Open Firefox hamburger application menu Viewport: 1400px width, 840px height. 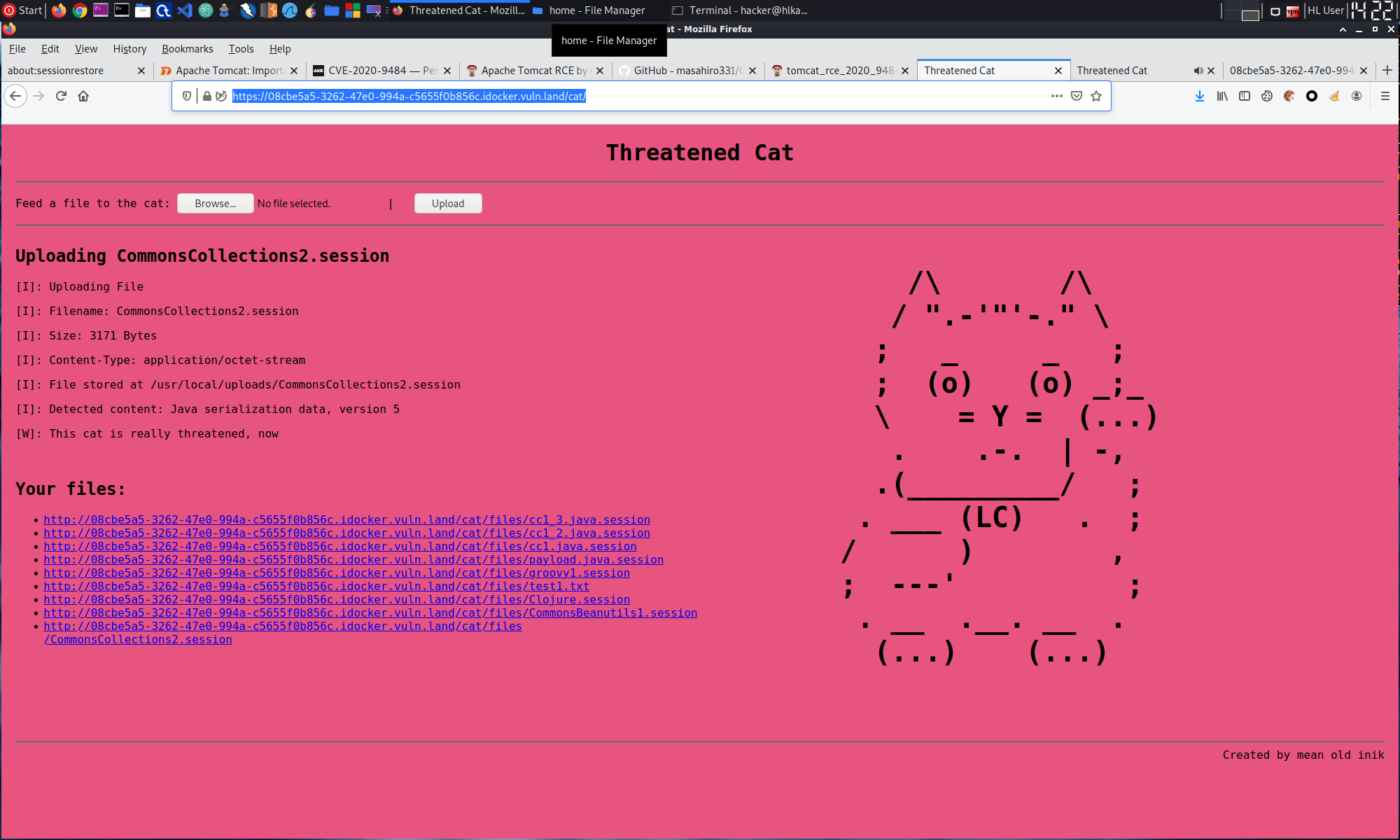(x=1385, y=96)
